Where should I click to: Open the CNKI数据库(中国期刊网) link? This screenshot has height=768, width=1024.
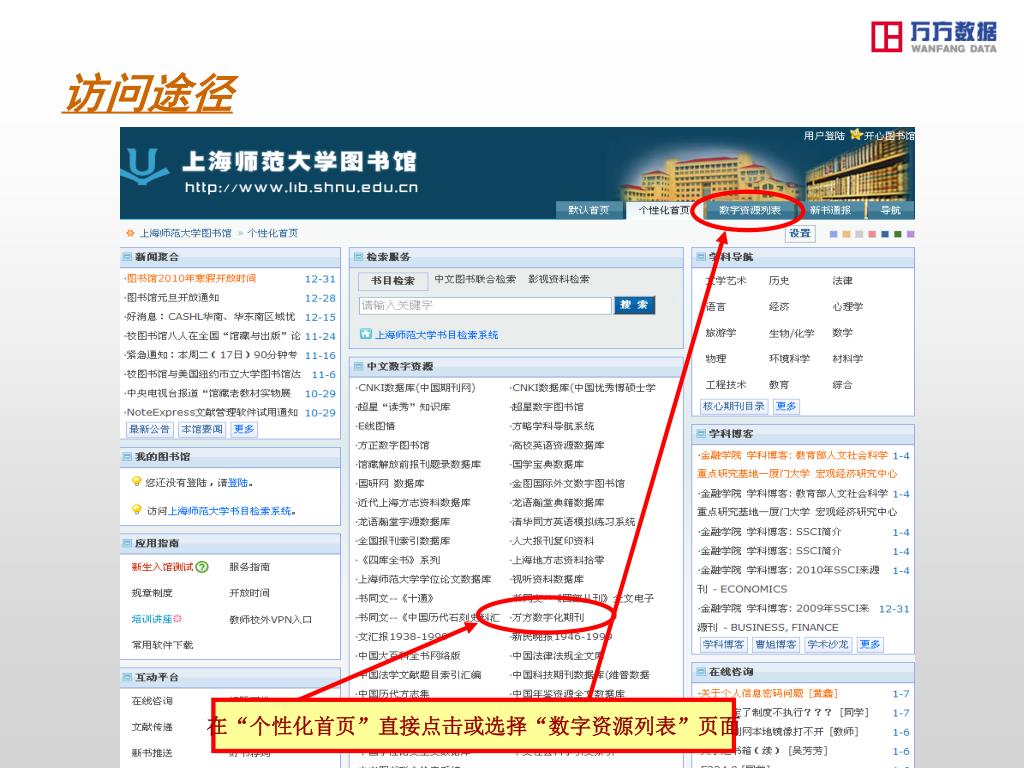(x=416, y=387)
